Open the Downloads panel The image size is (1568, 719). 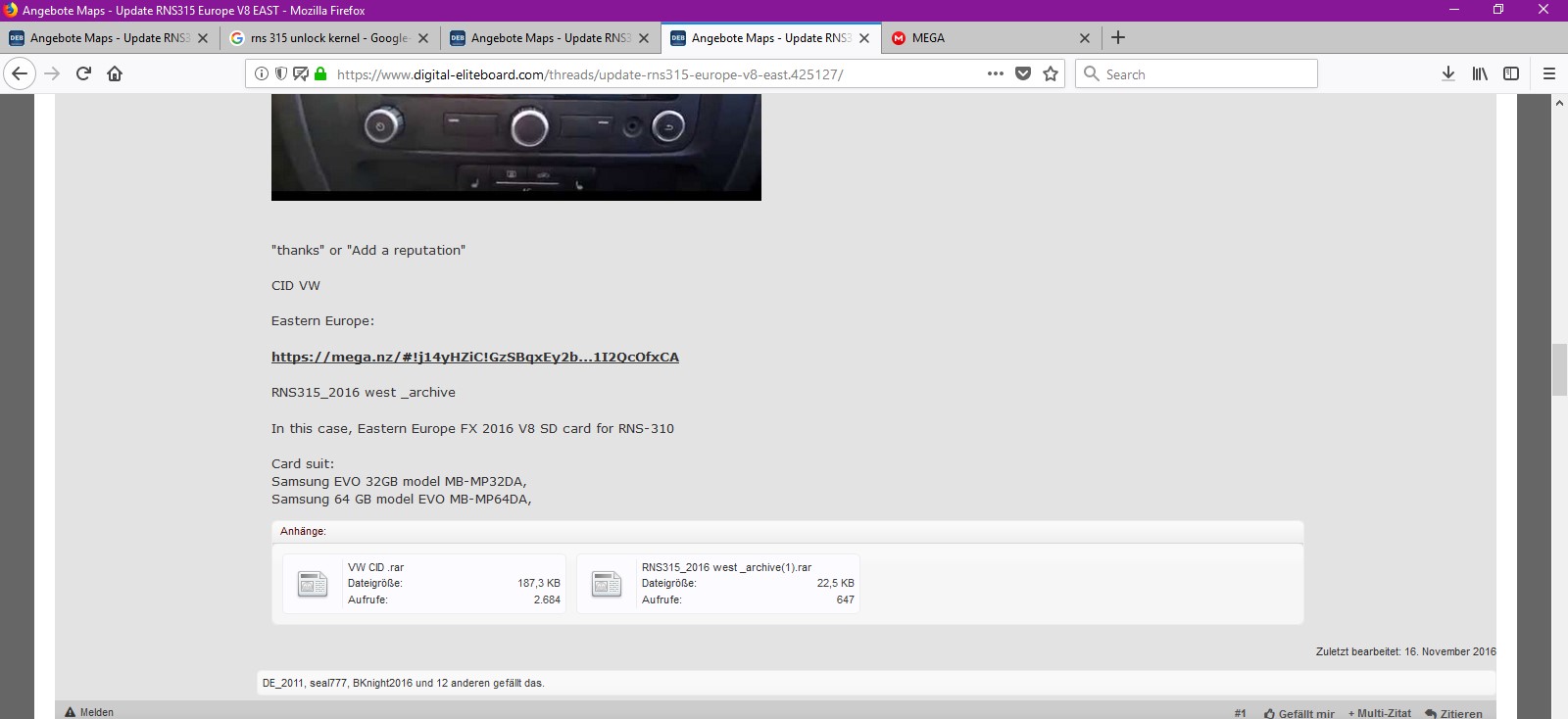point(1448,73)
